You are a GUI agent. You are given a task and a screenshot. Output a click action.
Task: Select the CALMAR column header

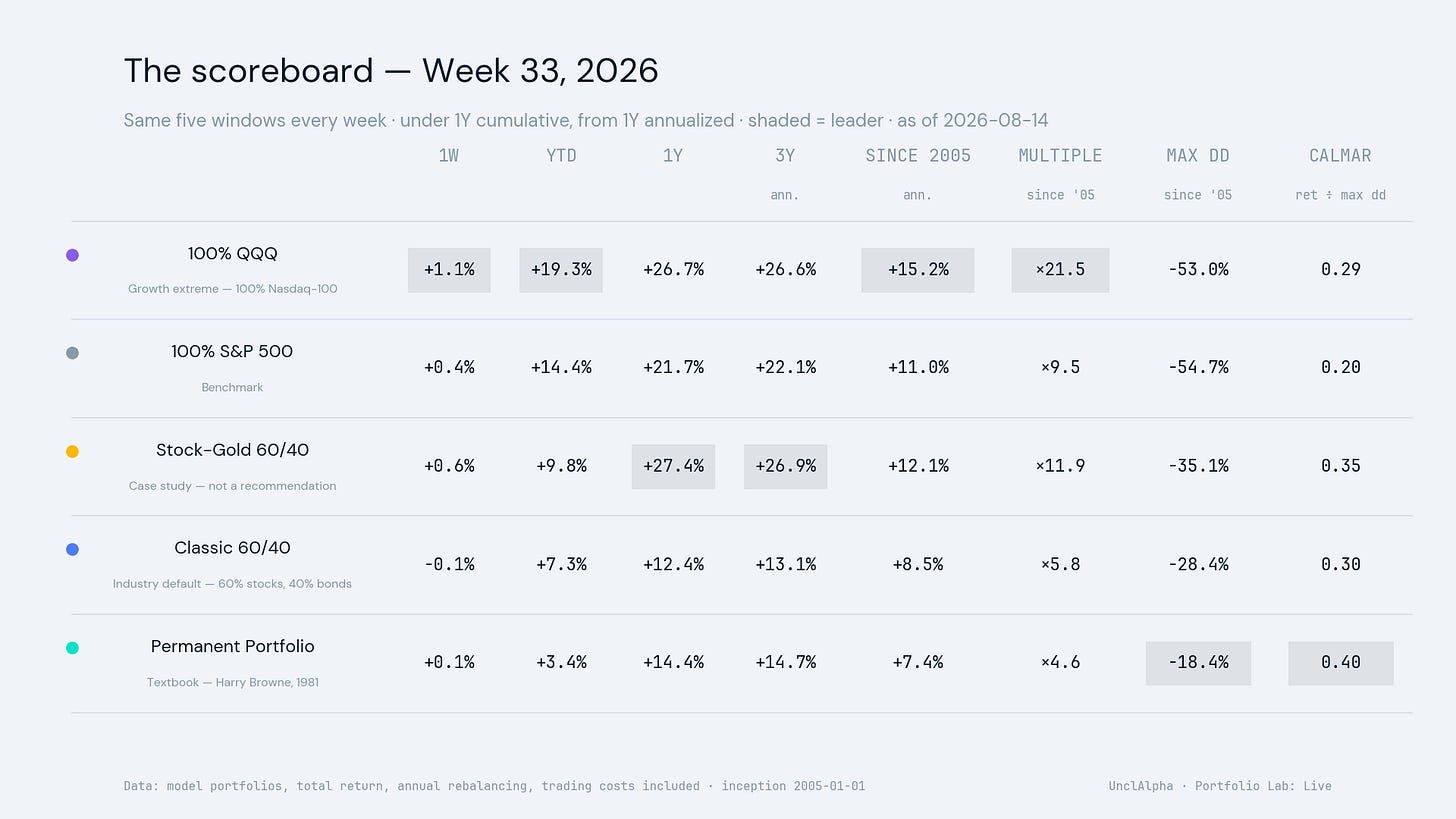click(x=1340, y=156)
